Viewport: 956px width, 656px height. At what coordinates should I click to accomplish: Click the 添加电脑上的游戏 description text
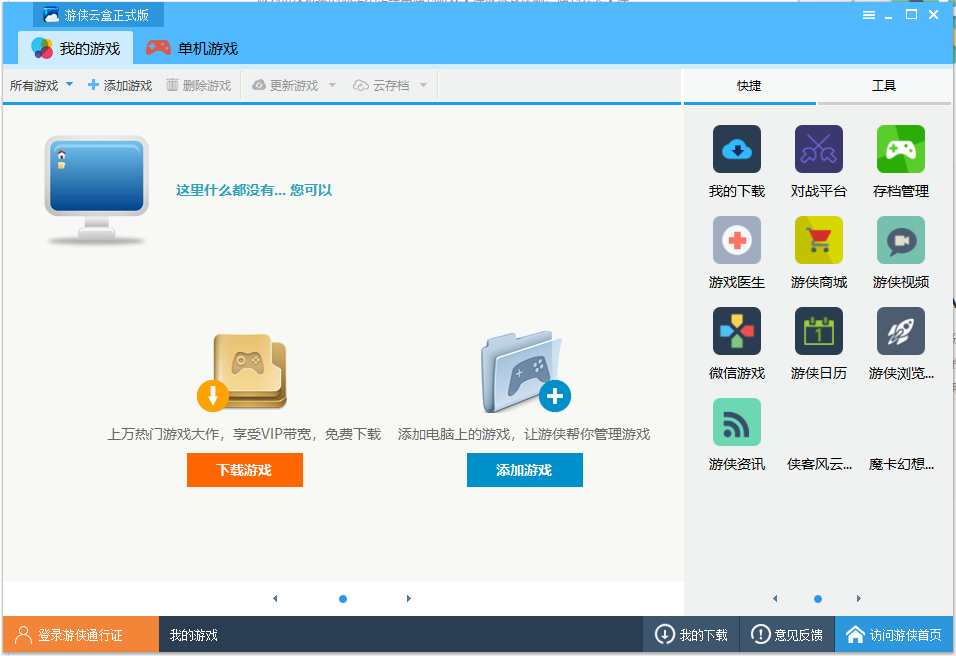(x=524, y=434)
